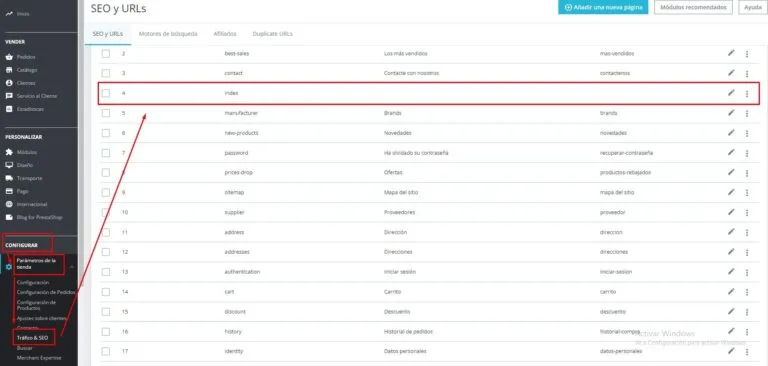This screenshot has height=366, width=768.
Task: Open Configuración de Productos submenu link
Action: pos(37,305)
